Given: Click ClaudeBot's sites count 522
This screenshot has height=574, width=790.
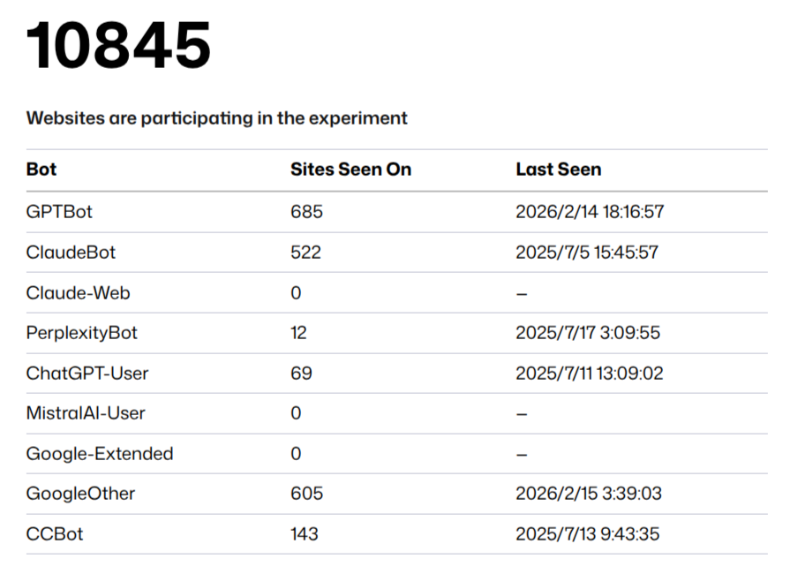Looking at the screenshot, I should (305, 252).
